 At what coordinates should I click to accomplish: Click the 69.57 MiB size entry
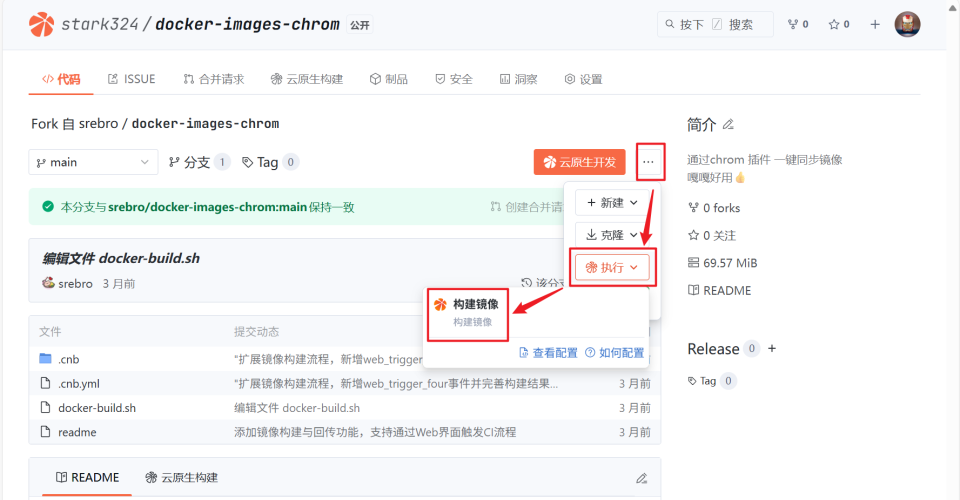coord(722,263)
